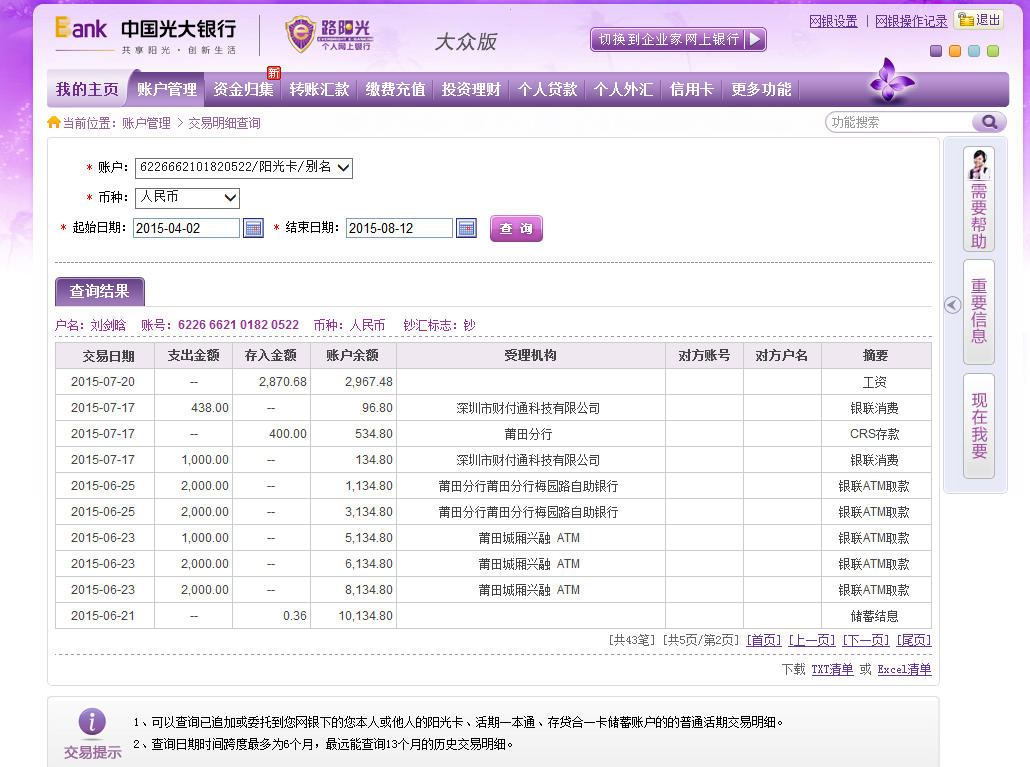Collapse the right sidebar with the arrow
The height and width of the screenshot is (767, 1030).
(952, 305)
